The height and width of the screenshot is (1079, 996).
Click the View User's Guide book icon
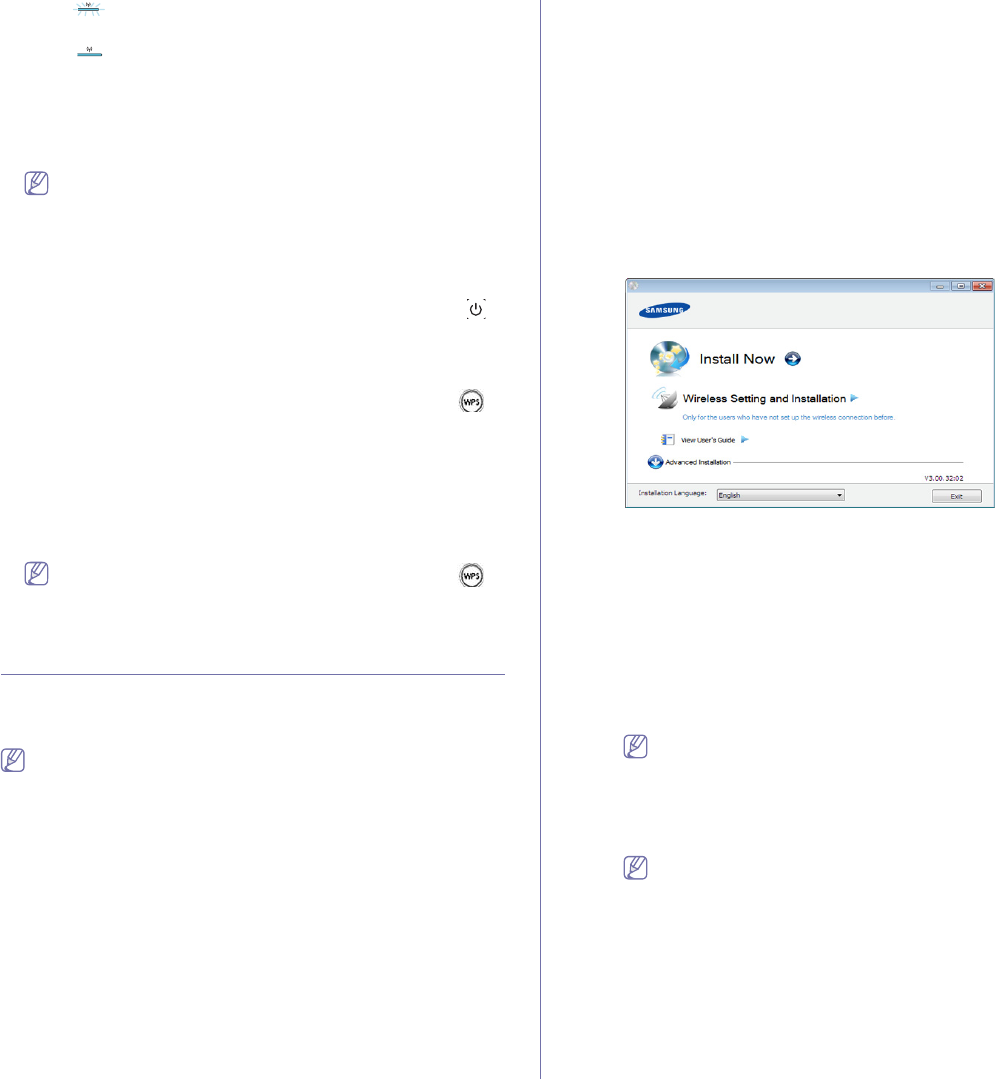pos(667,439)
